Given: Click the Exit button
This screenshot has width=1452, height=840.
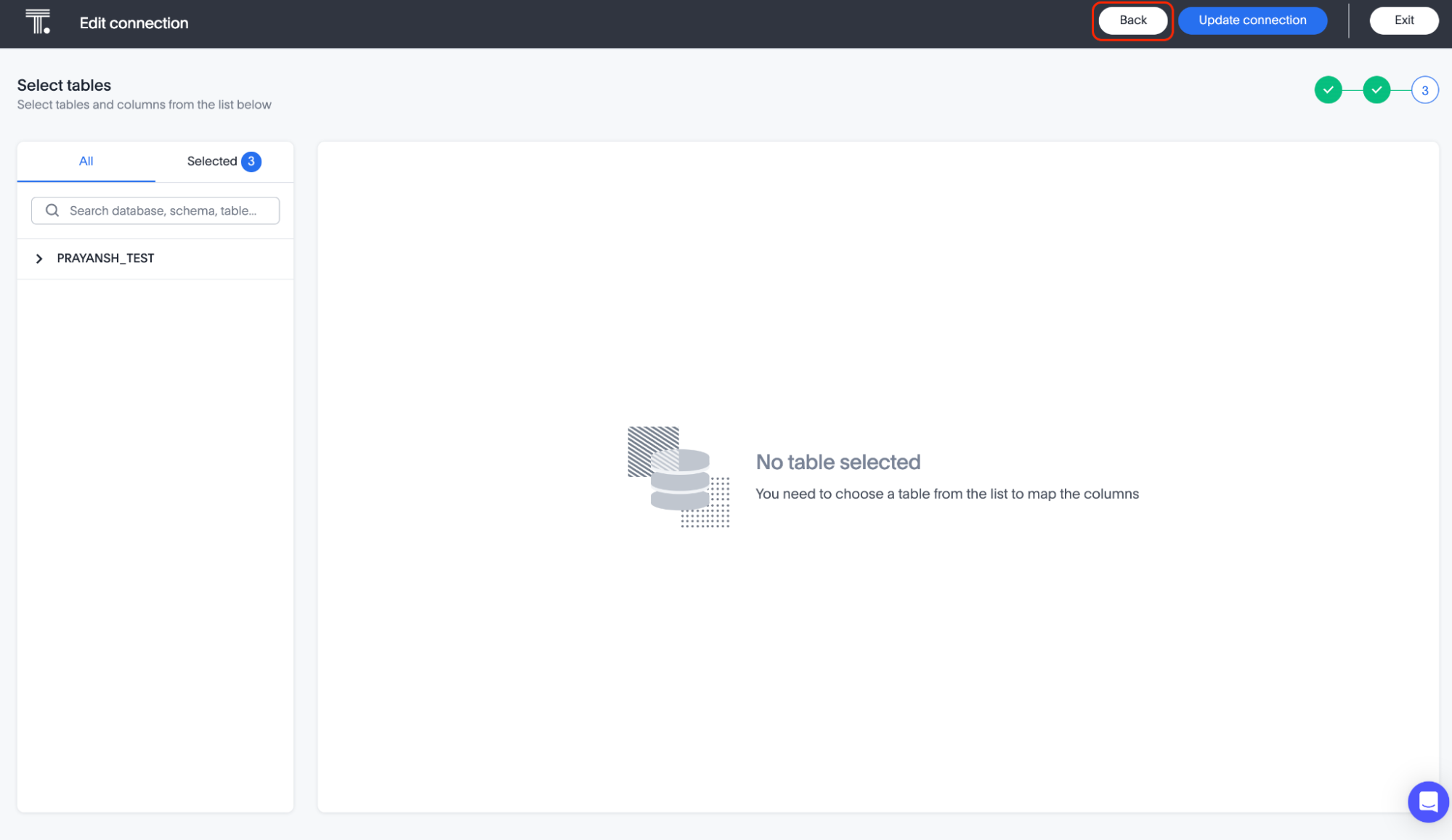Looking at the screenshot, I should click(1403, 20).
